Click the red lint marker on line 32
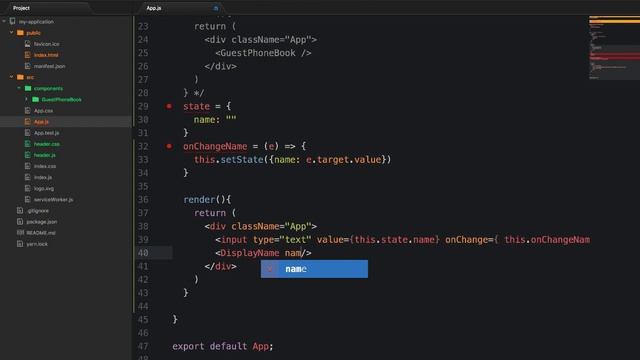The image size is (640, 360). pyautogui.click(x=169, y=146)
